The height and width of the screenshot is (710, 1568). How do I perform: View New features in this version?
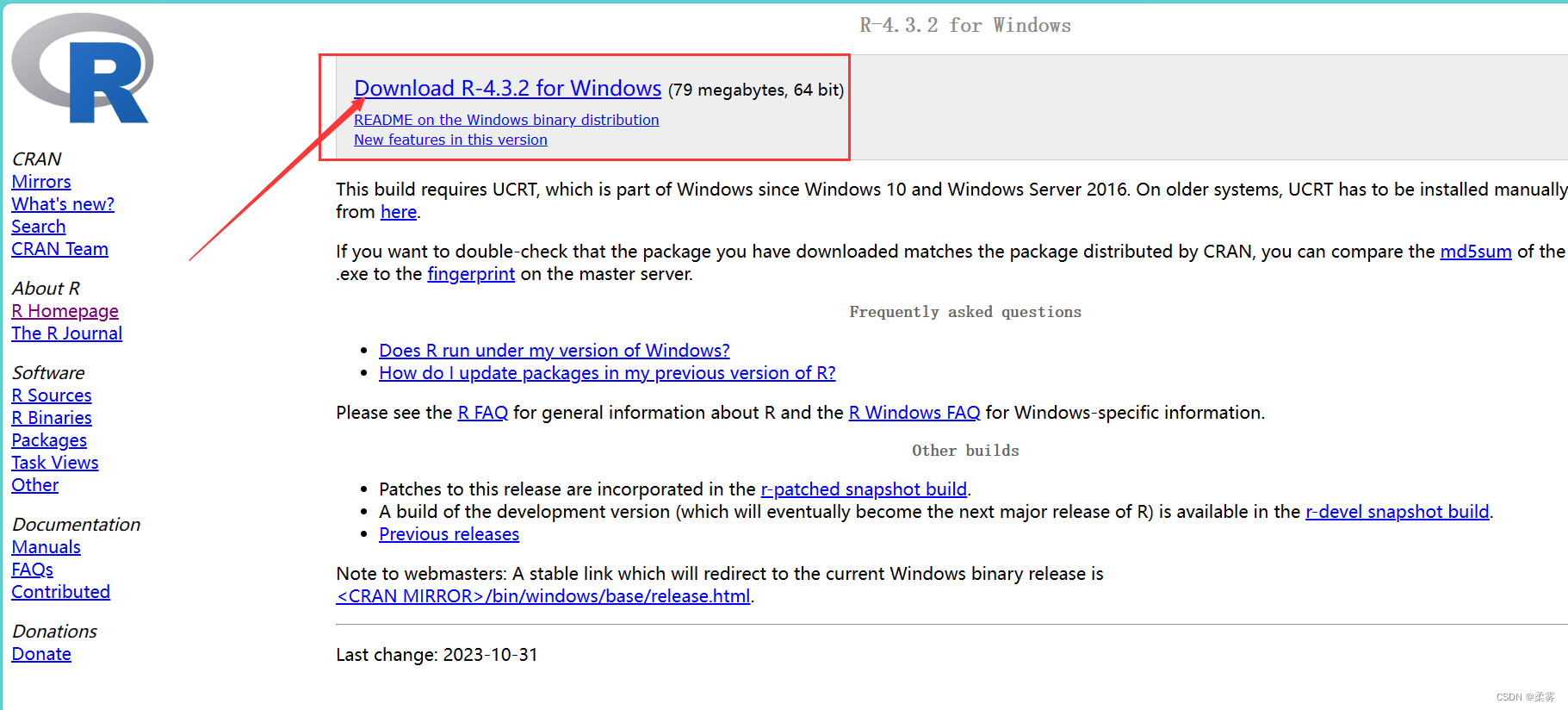450,140
